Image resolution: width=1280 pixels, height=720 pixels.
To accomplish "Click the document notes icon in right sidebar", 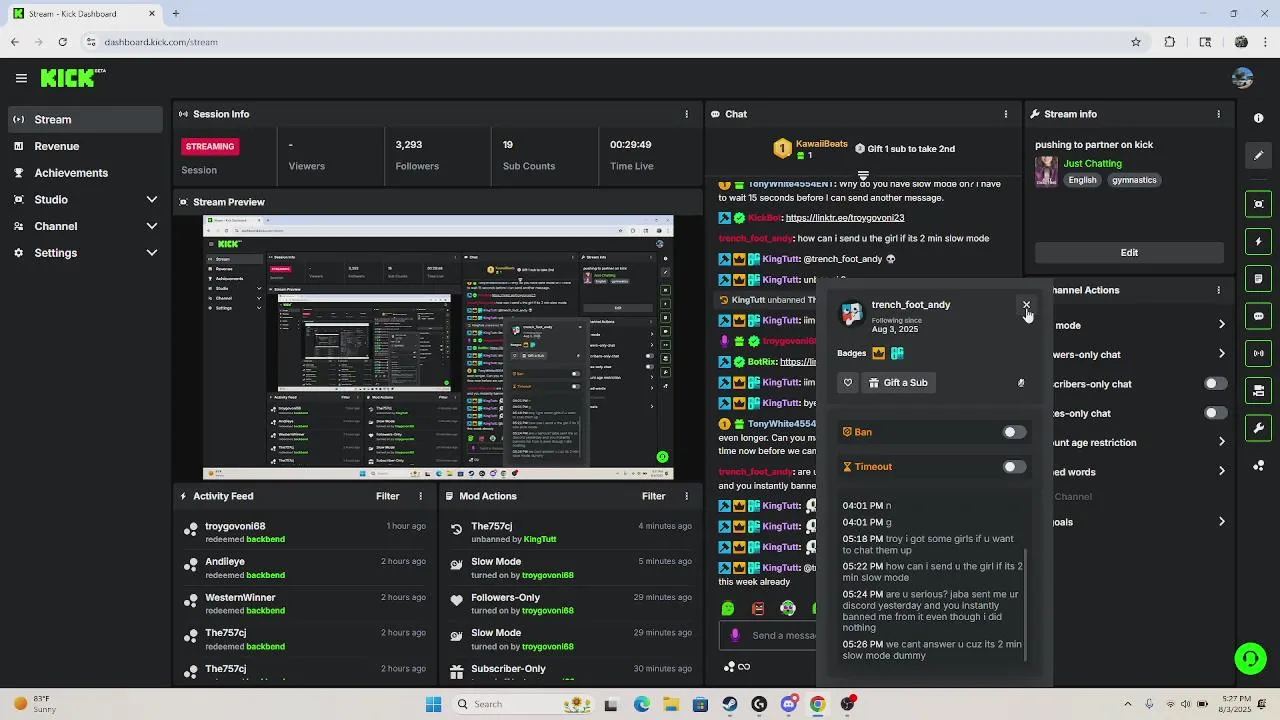I will pyautogui.click(x=1258, y=279).
